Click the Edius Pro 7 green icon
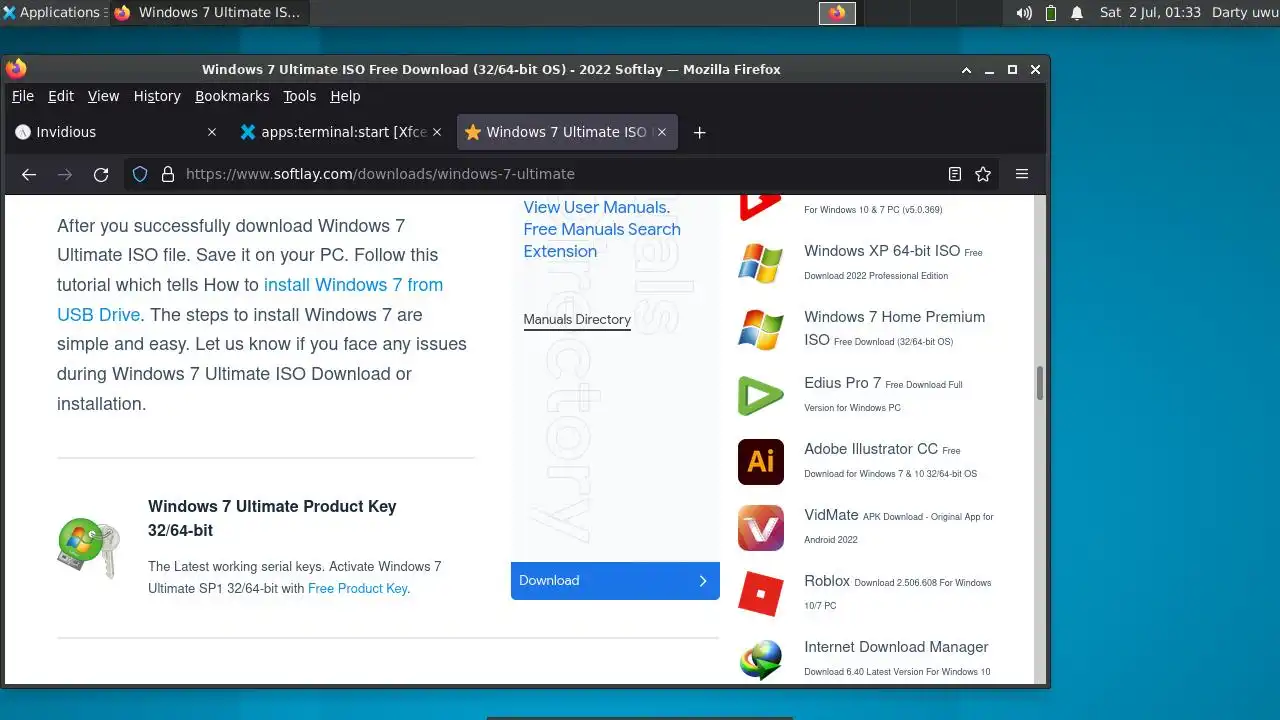This screenshot has height=720, width=1280. 761,395
